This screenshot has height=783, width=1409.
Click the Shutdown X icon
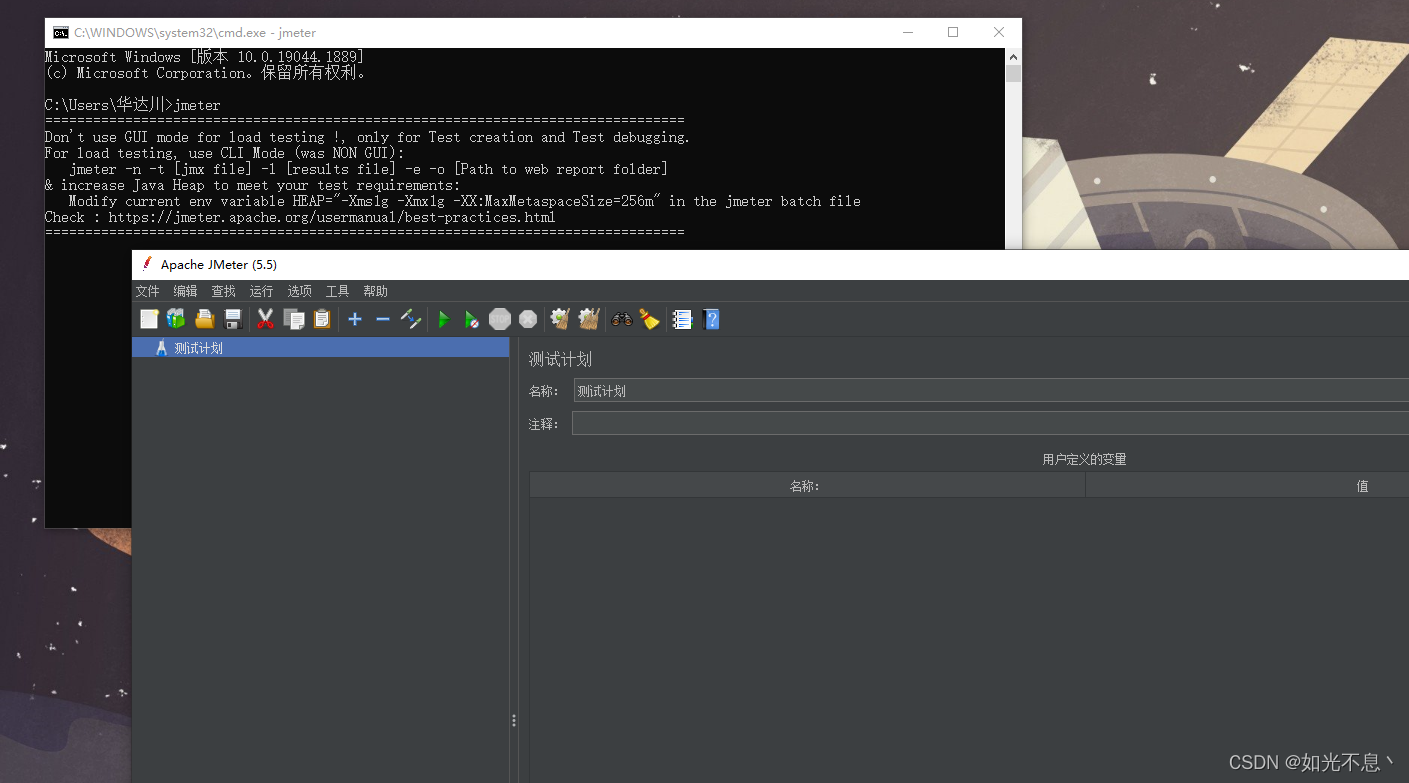pyautogui.click(x=528, y=319)
